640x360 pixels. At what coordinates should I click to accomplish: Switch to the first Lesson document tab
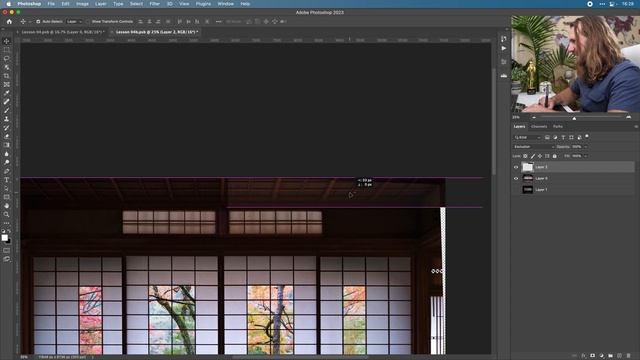pyautogui.click(x=63, y=32)
